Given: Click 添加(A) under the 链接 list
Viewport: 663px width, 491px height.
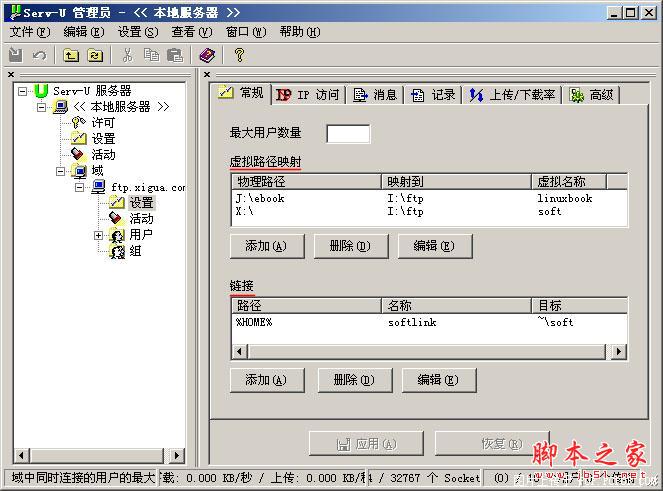Looking at the screenshot, I should pos(267,380).
